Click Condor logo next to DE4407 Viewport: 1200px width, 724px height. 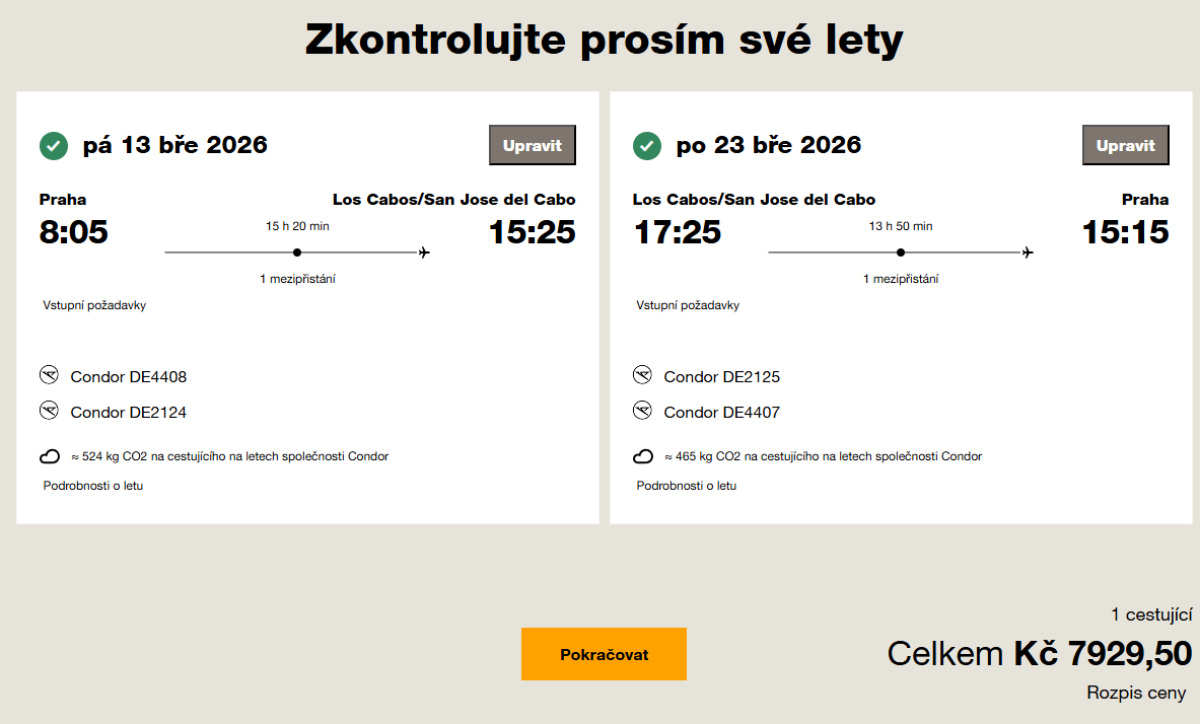click(643, 411)
